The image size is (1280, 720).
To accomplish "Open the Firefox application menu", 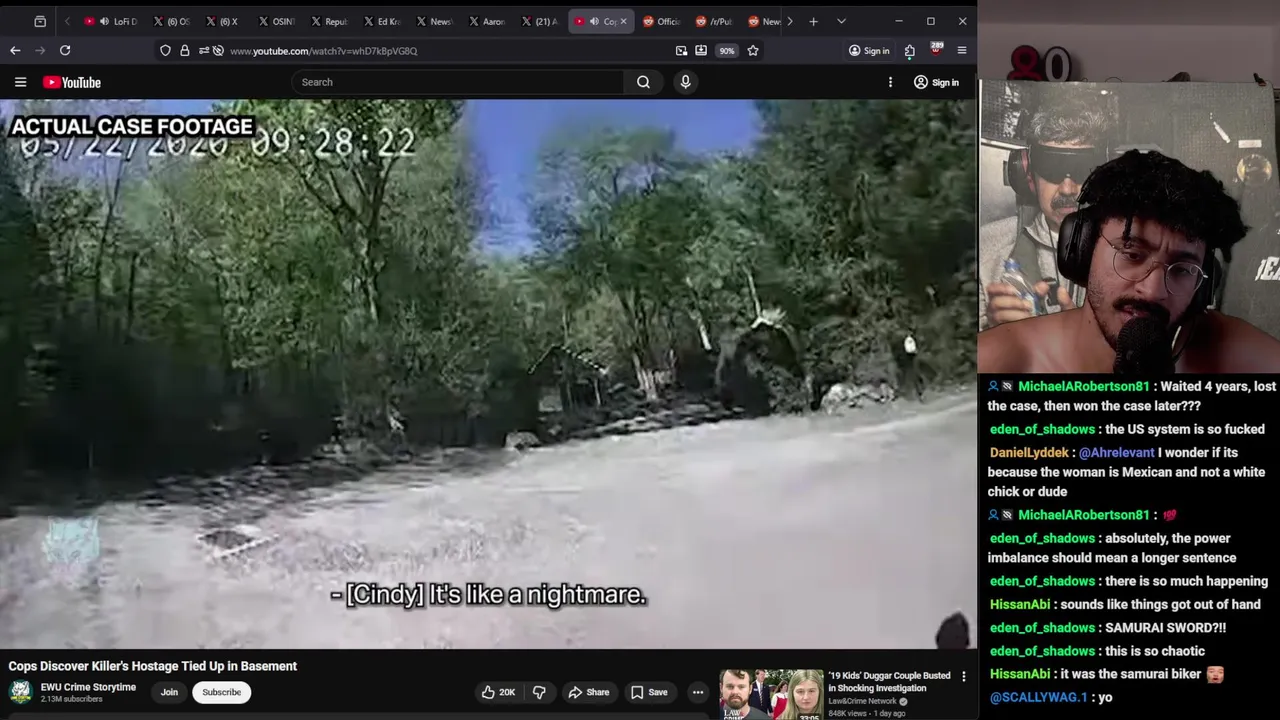I will point(962,50).
